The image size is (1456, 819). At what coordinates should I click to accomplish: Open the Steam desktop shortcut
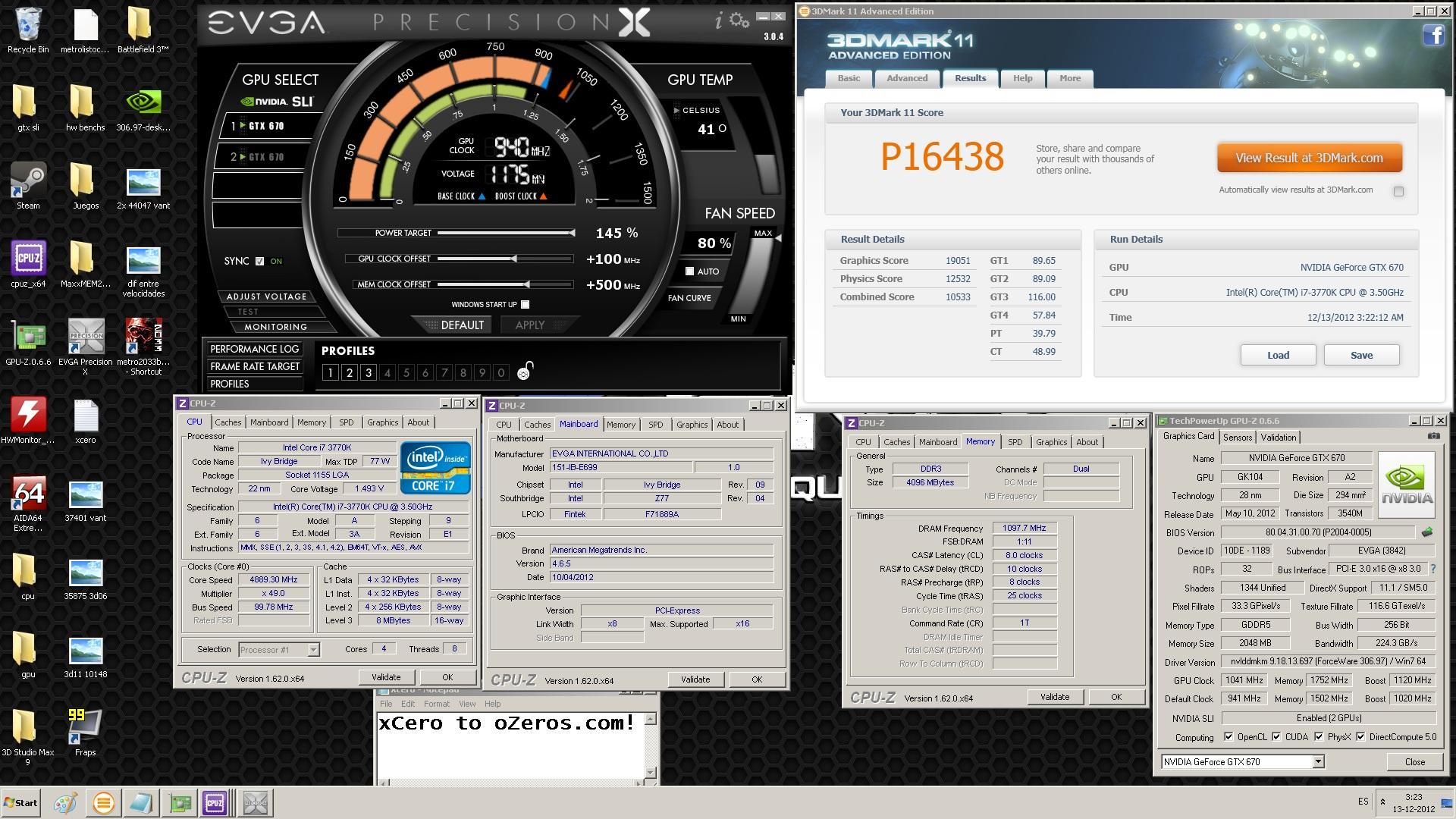28,186
